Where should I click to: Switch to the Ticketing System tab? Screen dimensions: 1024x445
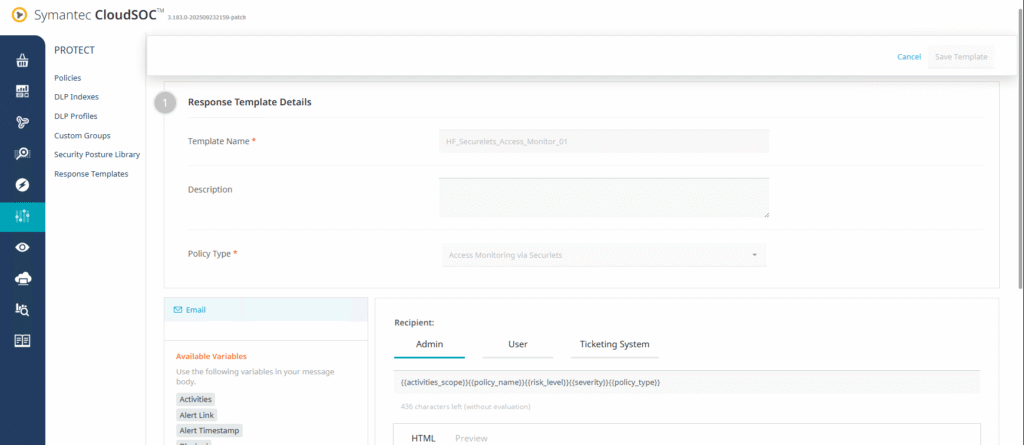click(x=614, y=344)
